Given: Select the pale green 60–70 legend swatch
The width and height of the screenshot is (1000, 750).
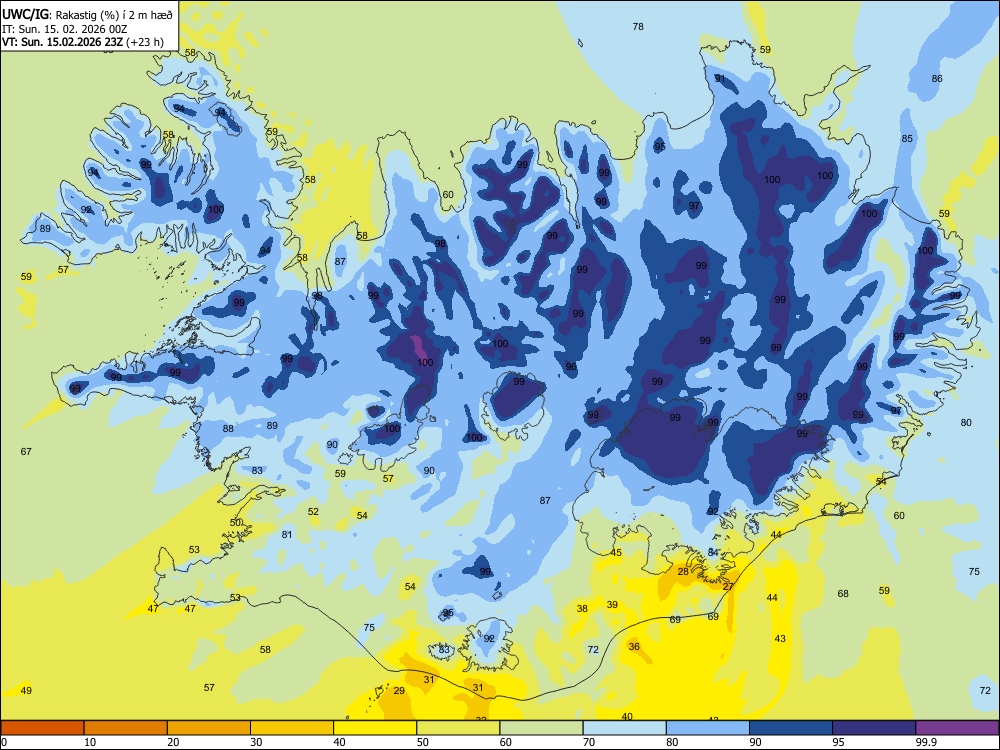Looking at the screenshot, I should coord(541,728).
